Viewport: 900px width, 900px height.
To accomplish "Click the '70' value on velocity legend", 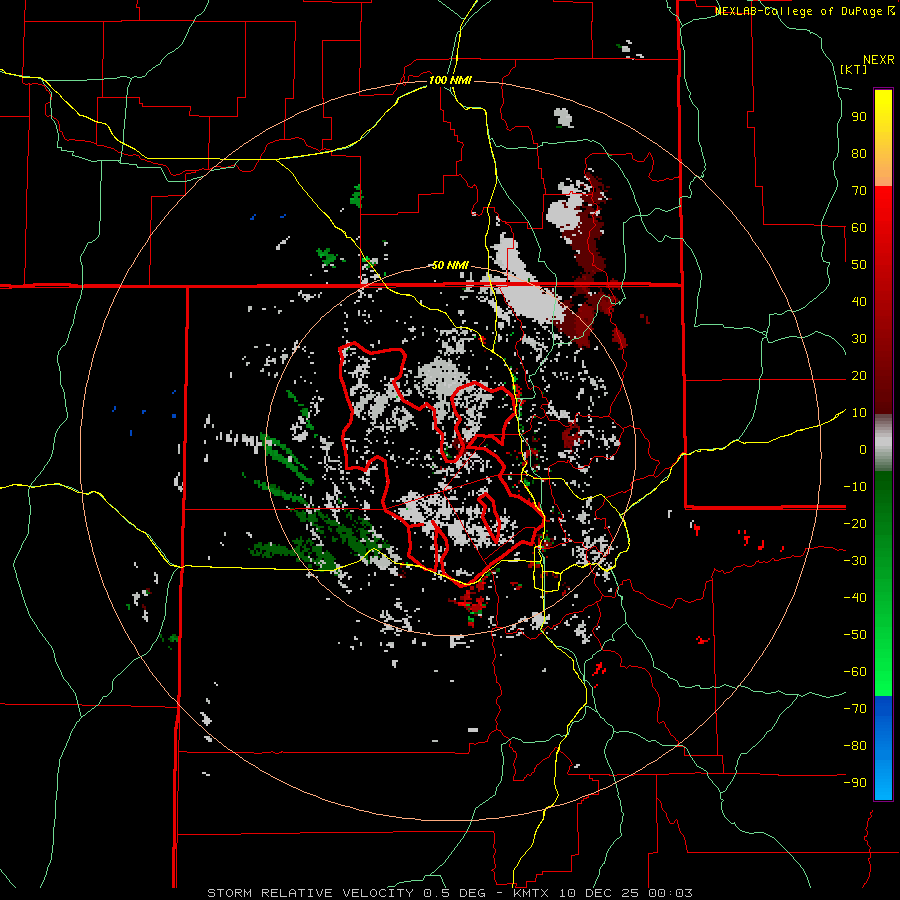I will point(859,191).
